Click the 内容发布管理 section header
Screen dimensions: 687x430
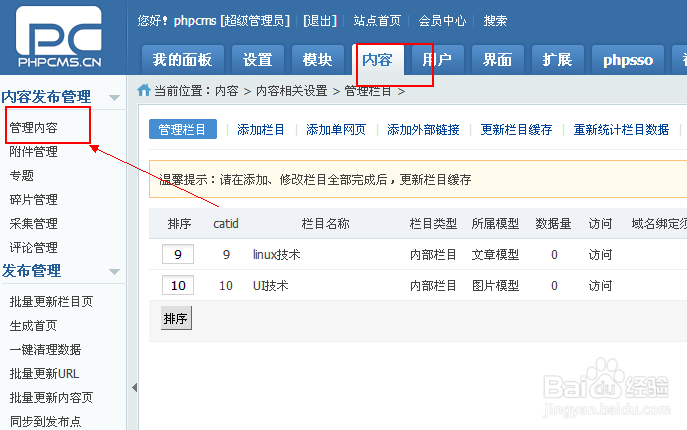pos(46,97)
